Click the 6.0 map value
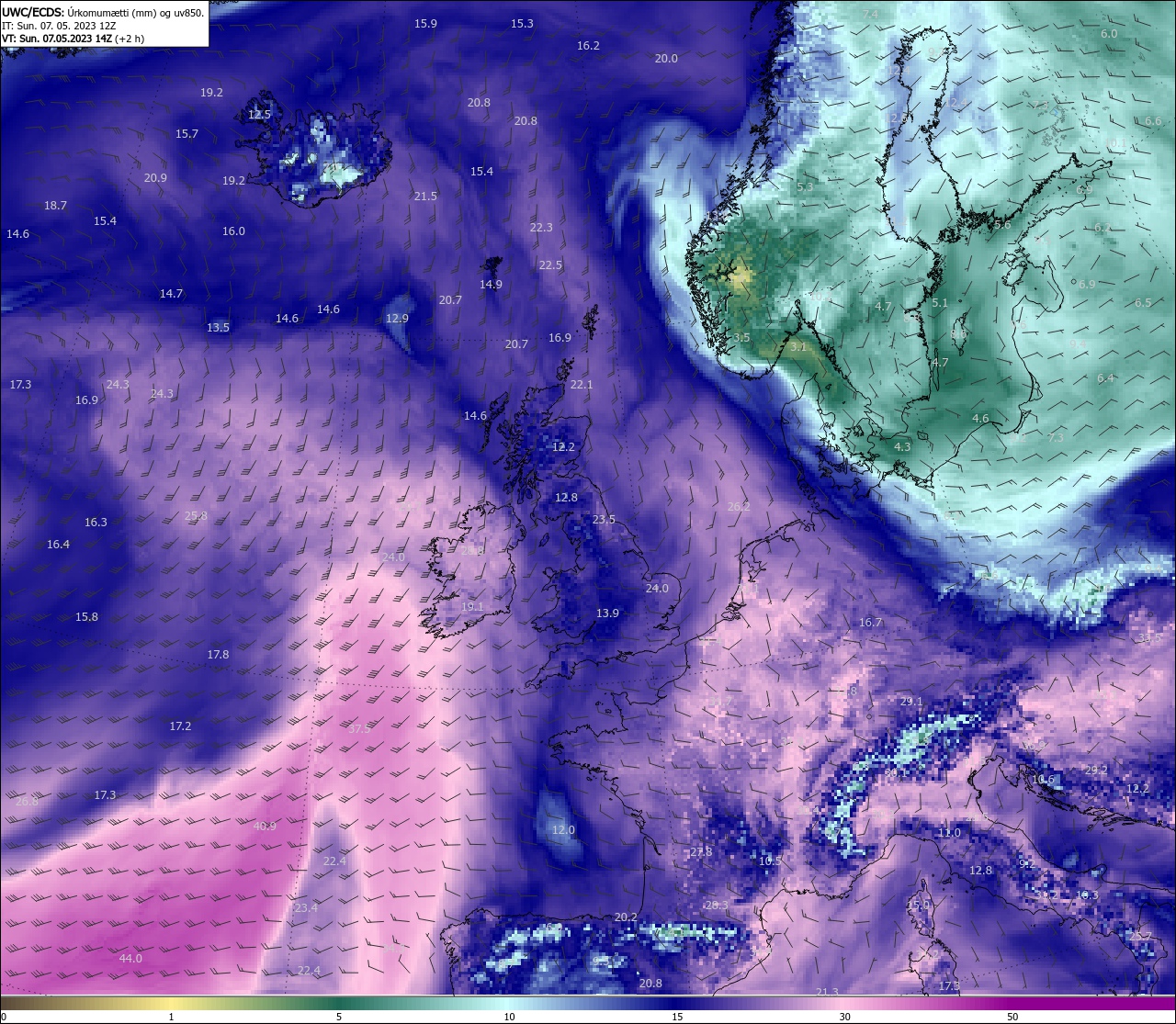Viewport: 1176px width, 1024px height. point(1109,34)
